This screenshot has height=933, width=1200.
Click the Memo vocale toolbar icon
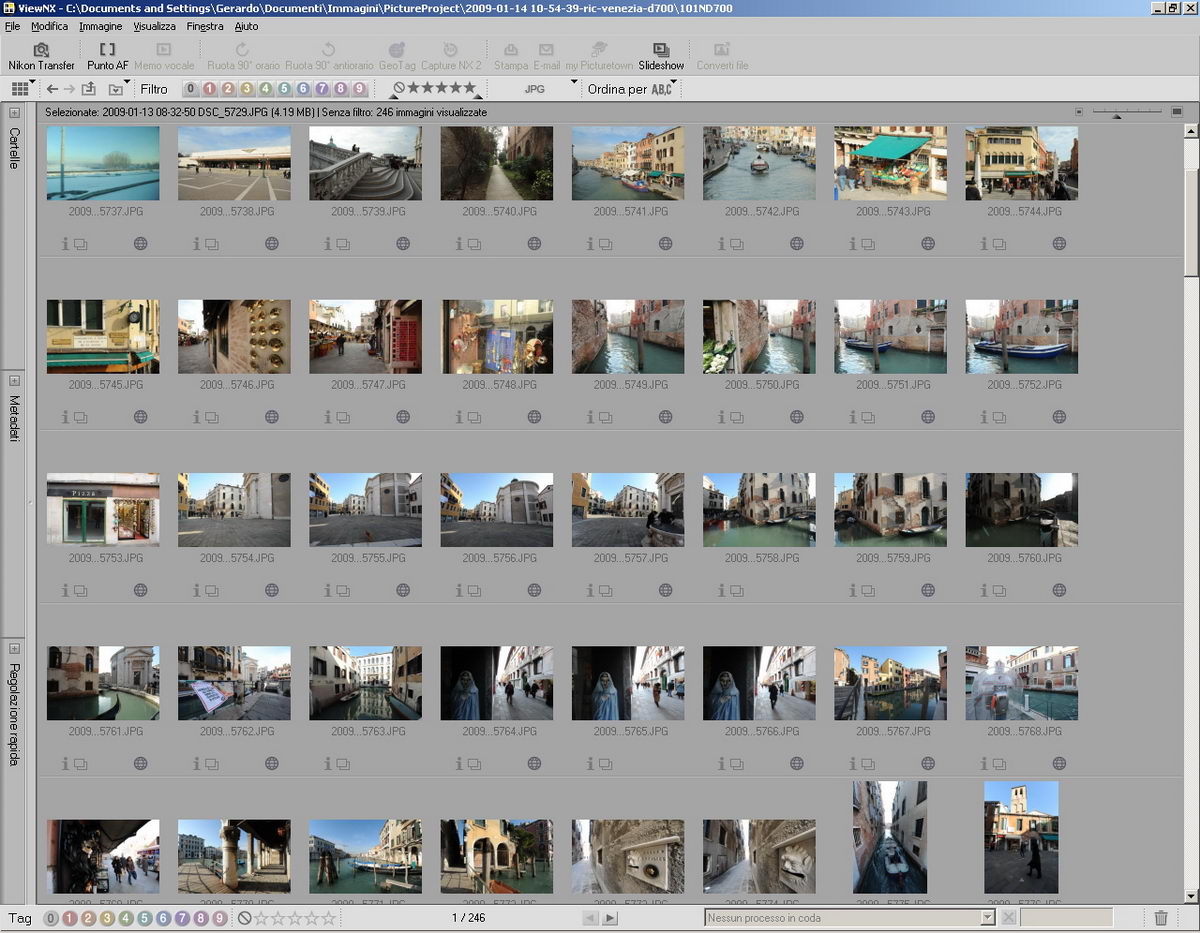coord(164,56)
